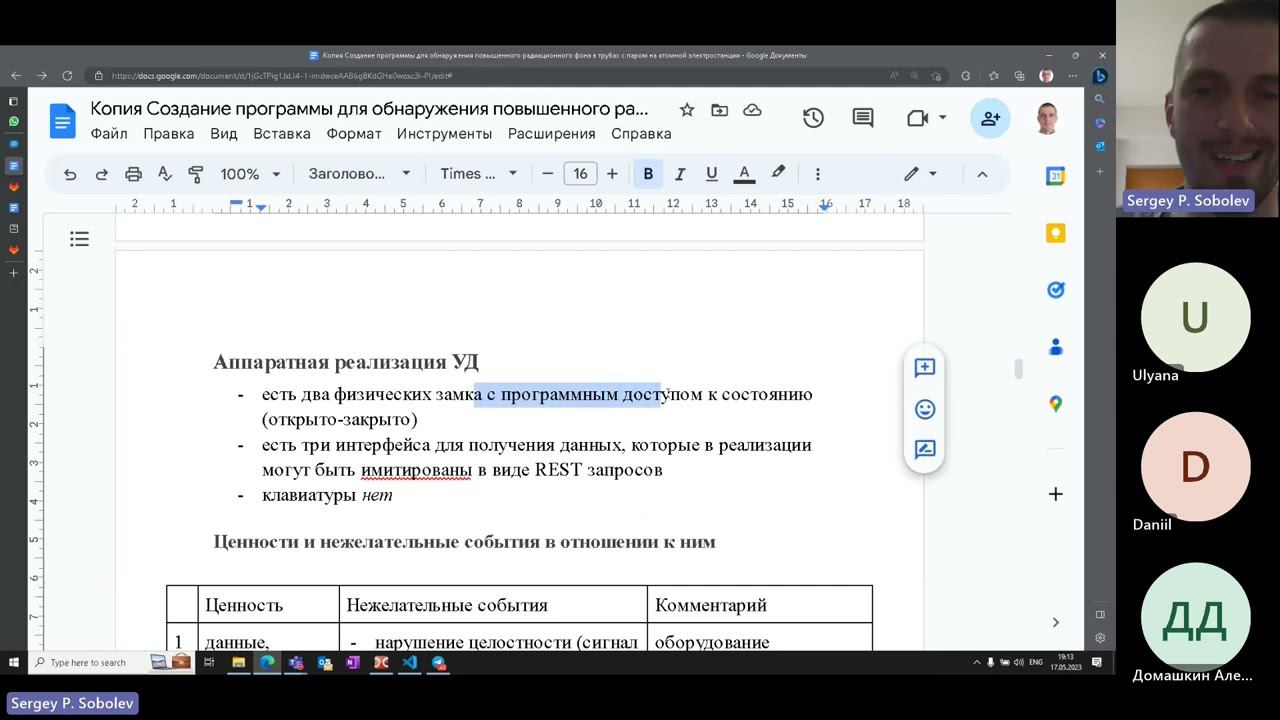Open version history clock icon

tap(813, 118)
